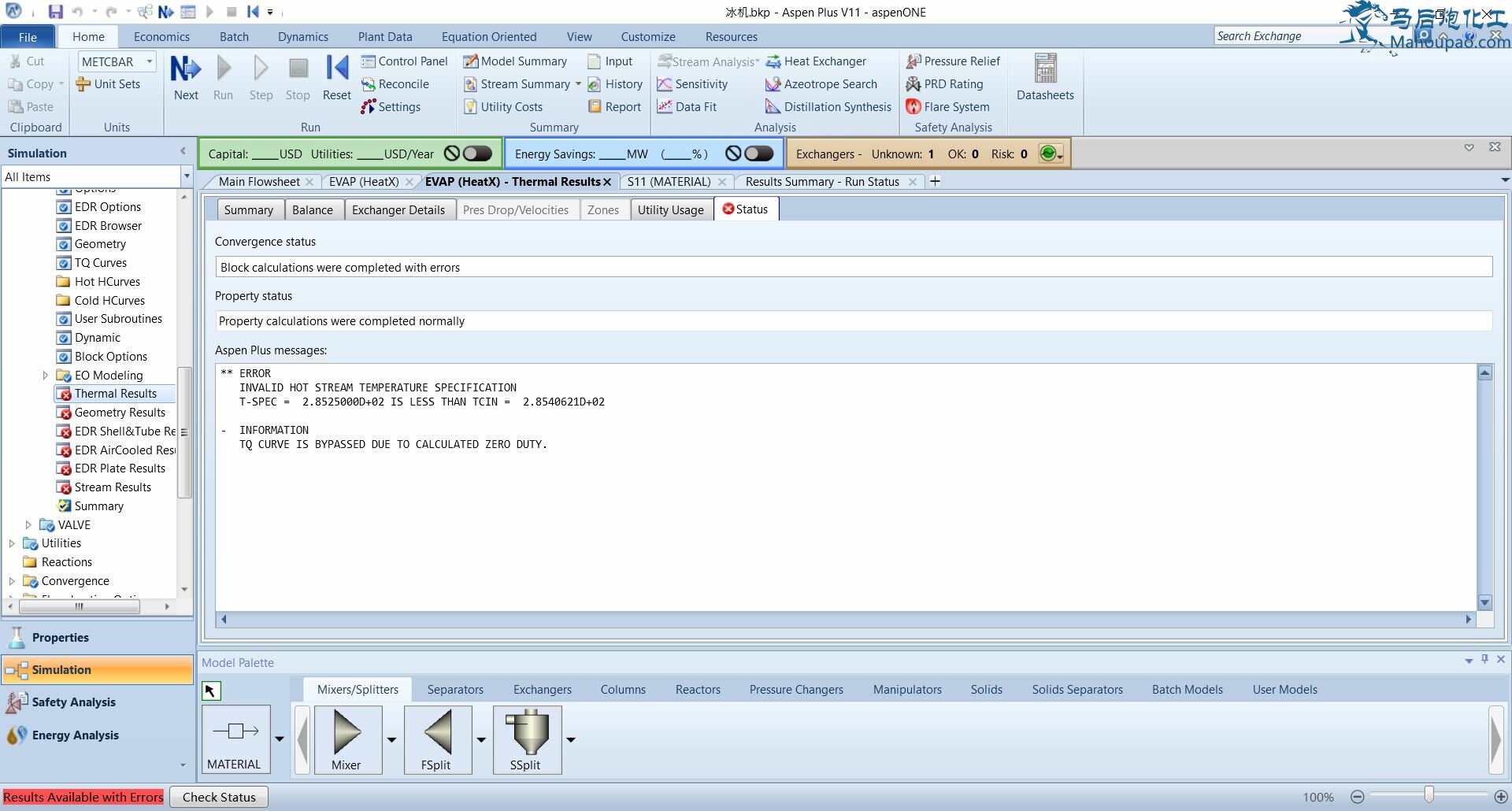Open the Control Panel
Screen dimensions: 1512x811
pyautogui.click(x=404, y=61)
